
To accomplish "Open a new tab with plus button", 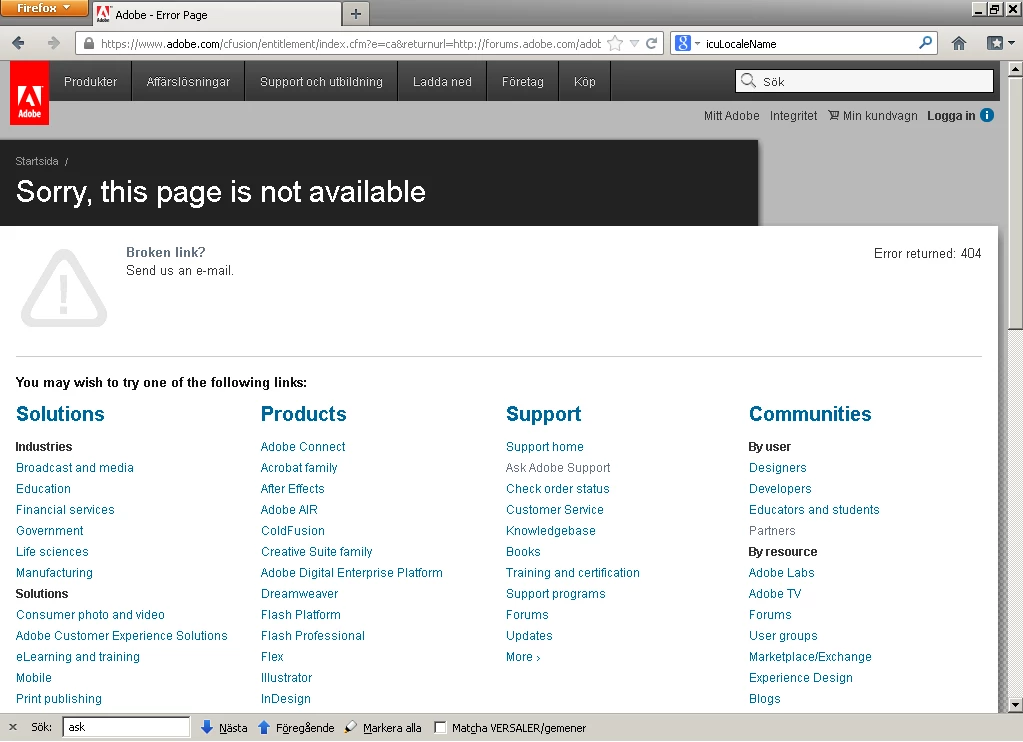I will coord(356,14).
